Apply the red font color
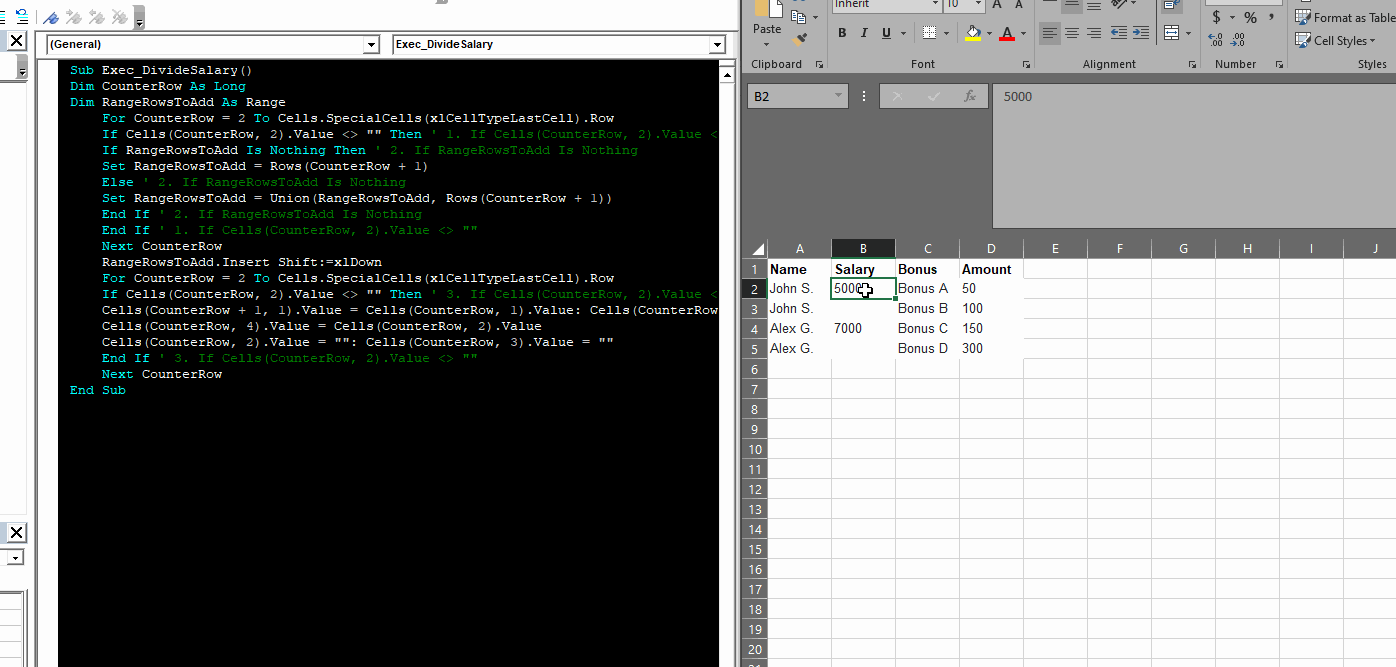 (1006, 33)
